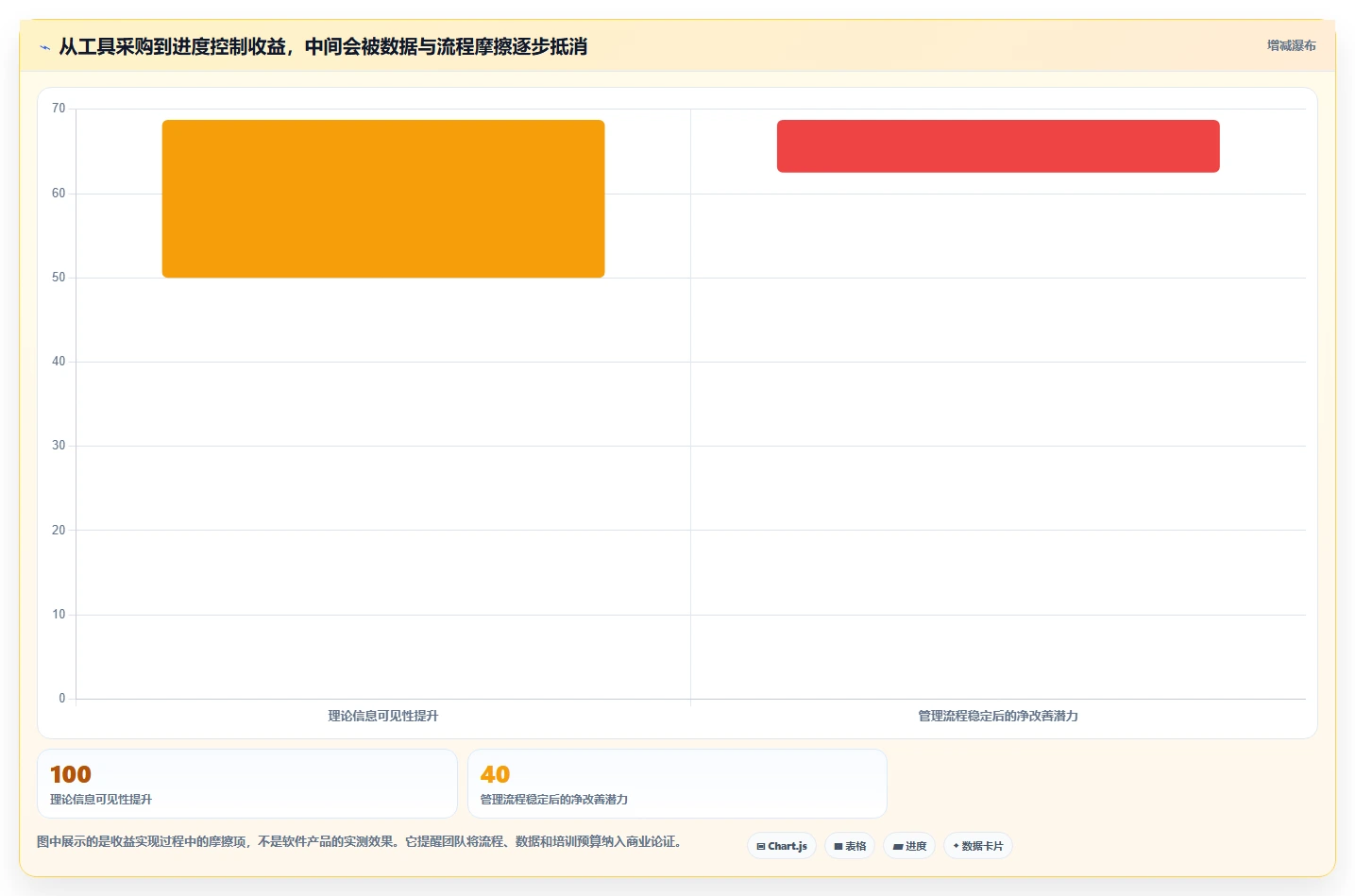The width and height of the screenshot is (1355, 896).
Task: Open the card showing value 100
Action: (x=247, y=784)
